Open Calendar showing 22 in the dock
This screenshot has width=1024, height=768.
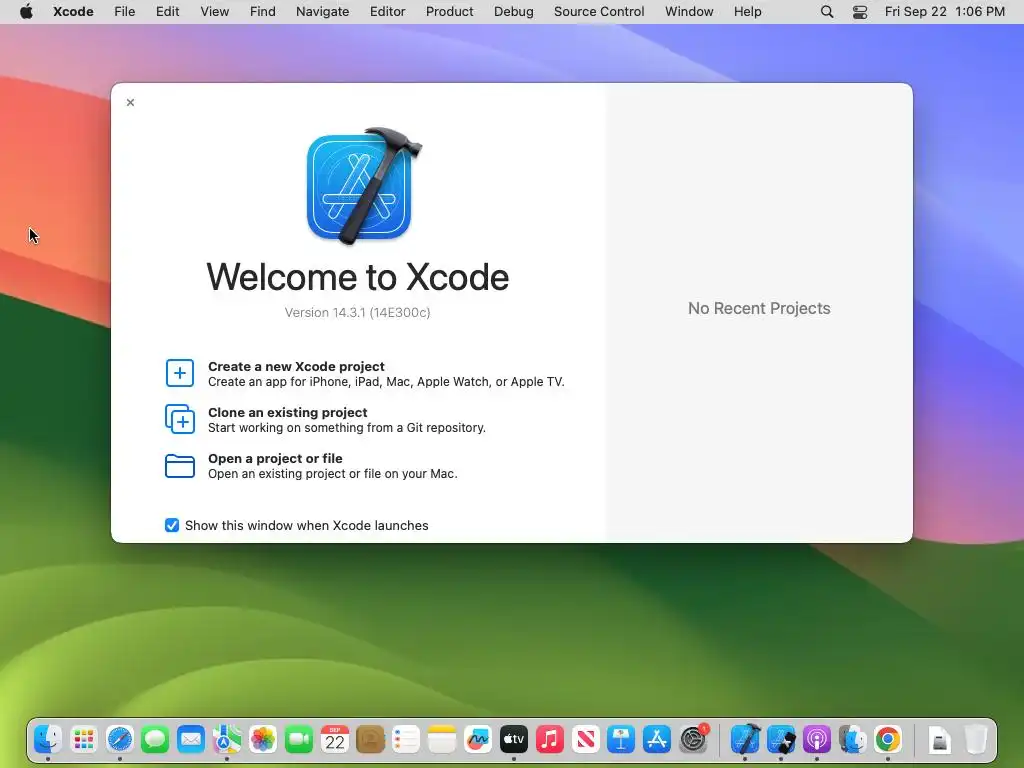tap(334, 739)
